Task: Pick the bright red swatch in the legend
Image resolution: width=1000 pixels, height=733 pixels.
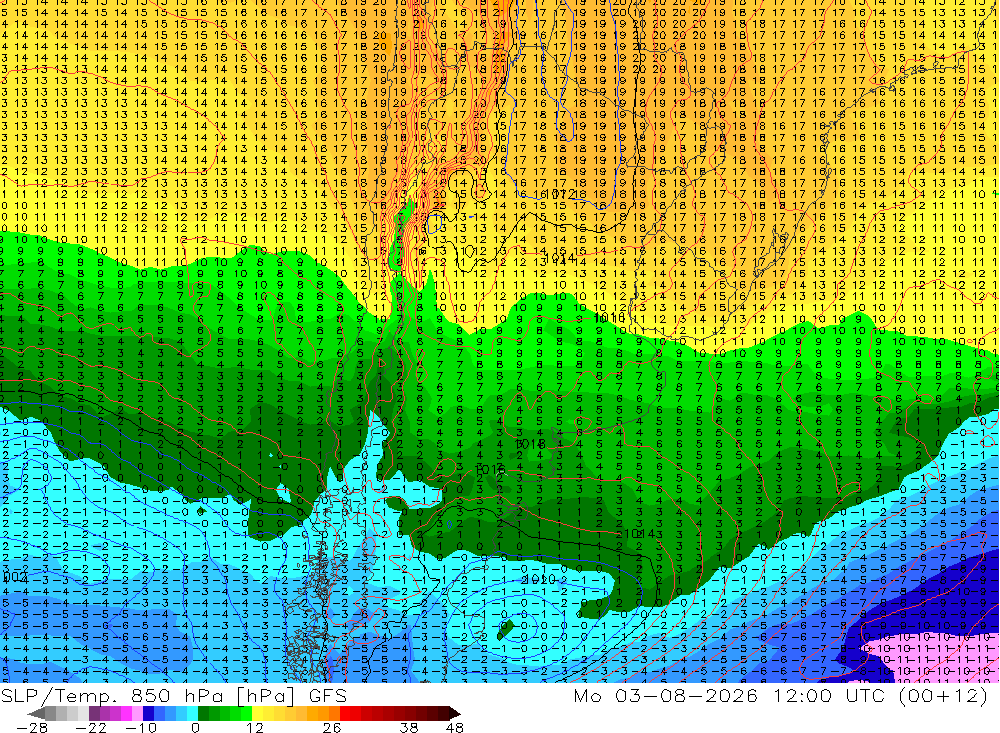Action: 345,713
